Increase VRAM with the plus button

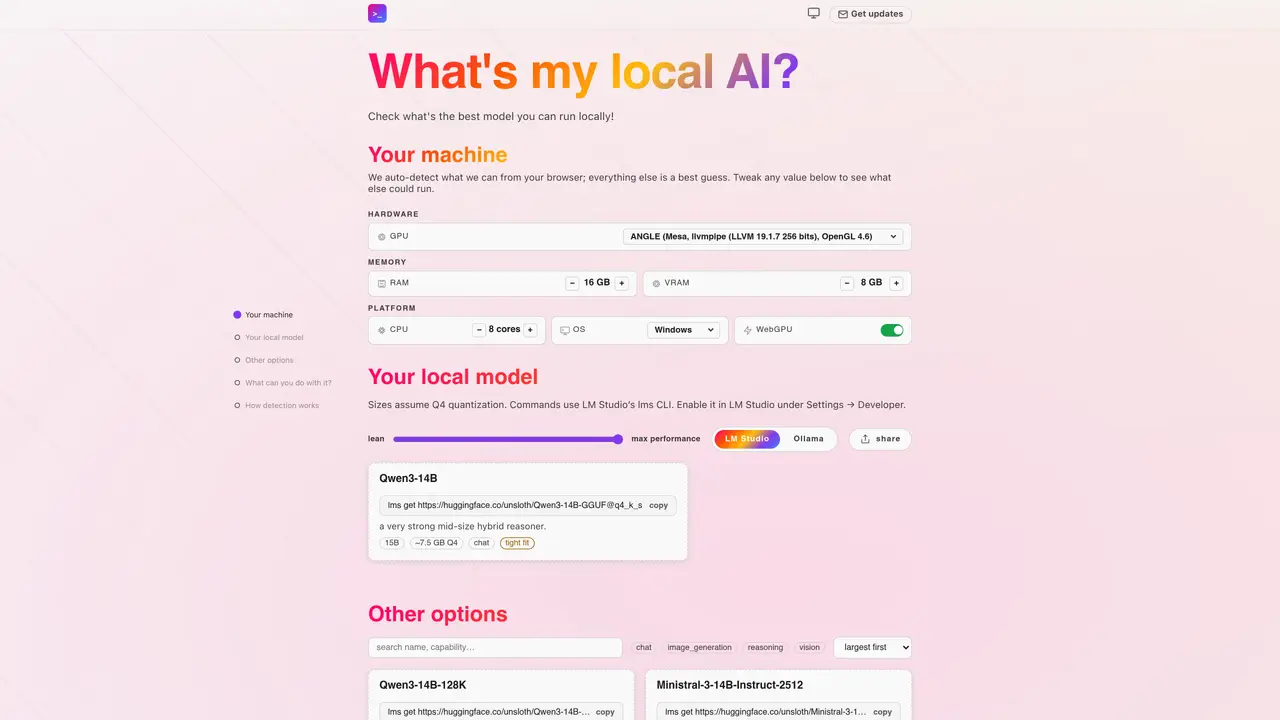[x=896, y=283]
